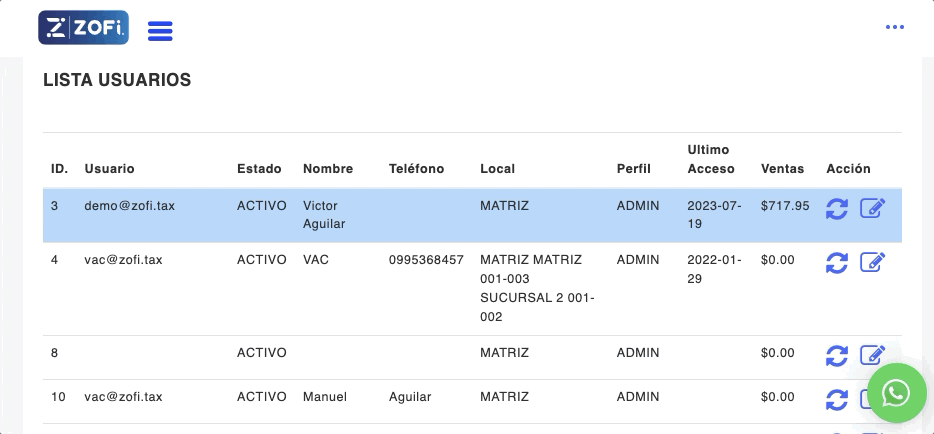Screen dimensions: 934x434
Task: Click refresh icon for user ID 4
Action: tap(837, 262)
